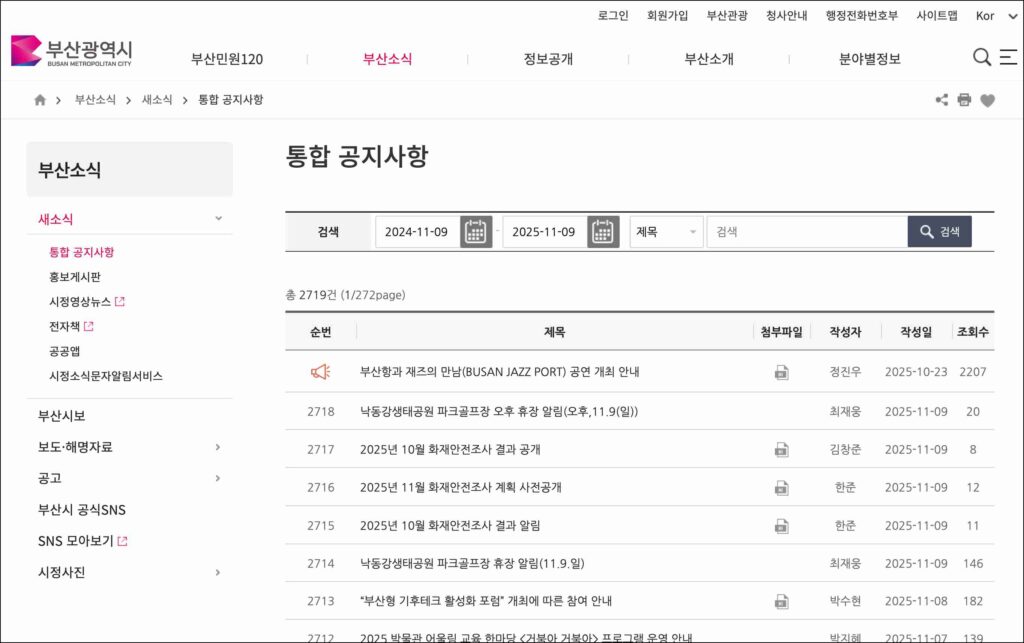Open the site search magnifier icon
The width and height of the screenshot is (1024, 643).
[x=982, y=57]
